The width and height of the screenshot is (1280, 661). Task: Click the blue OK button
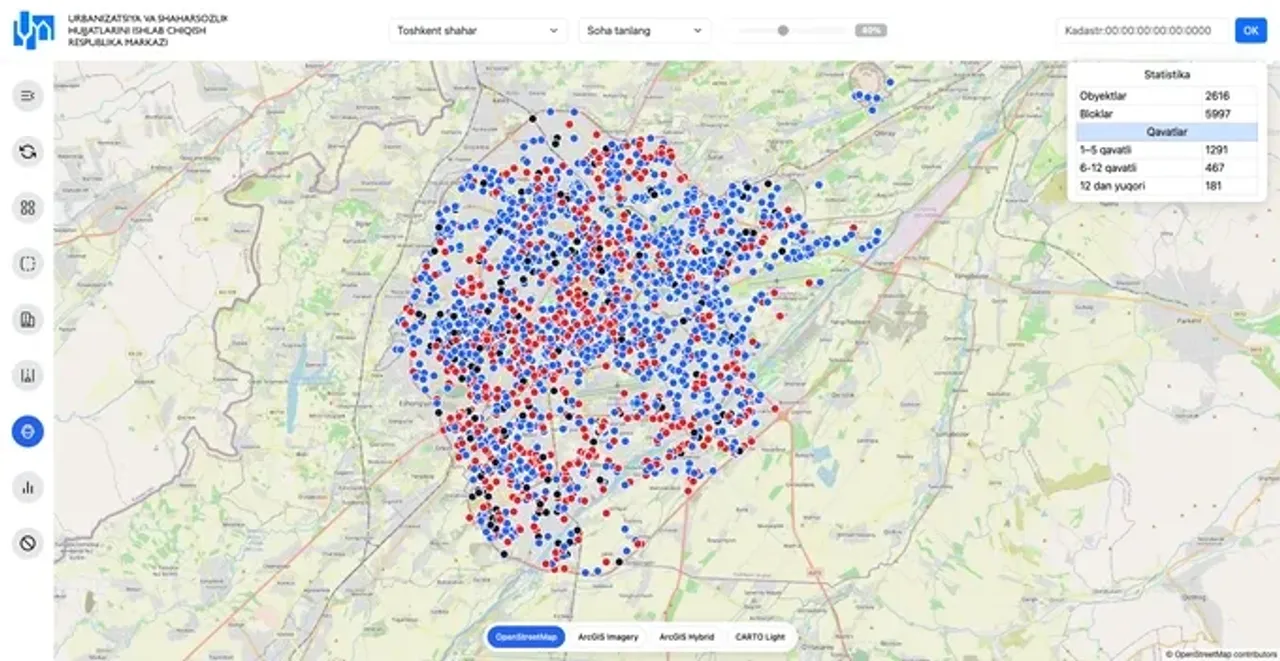pyautogui.click(x=1250, y=30)
